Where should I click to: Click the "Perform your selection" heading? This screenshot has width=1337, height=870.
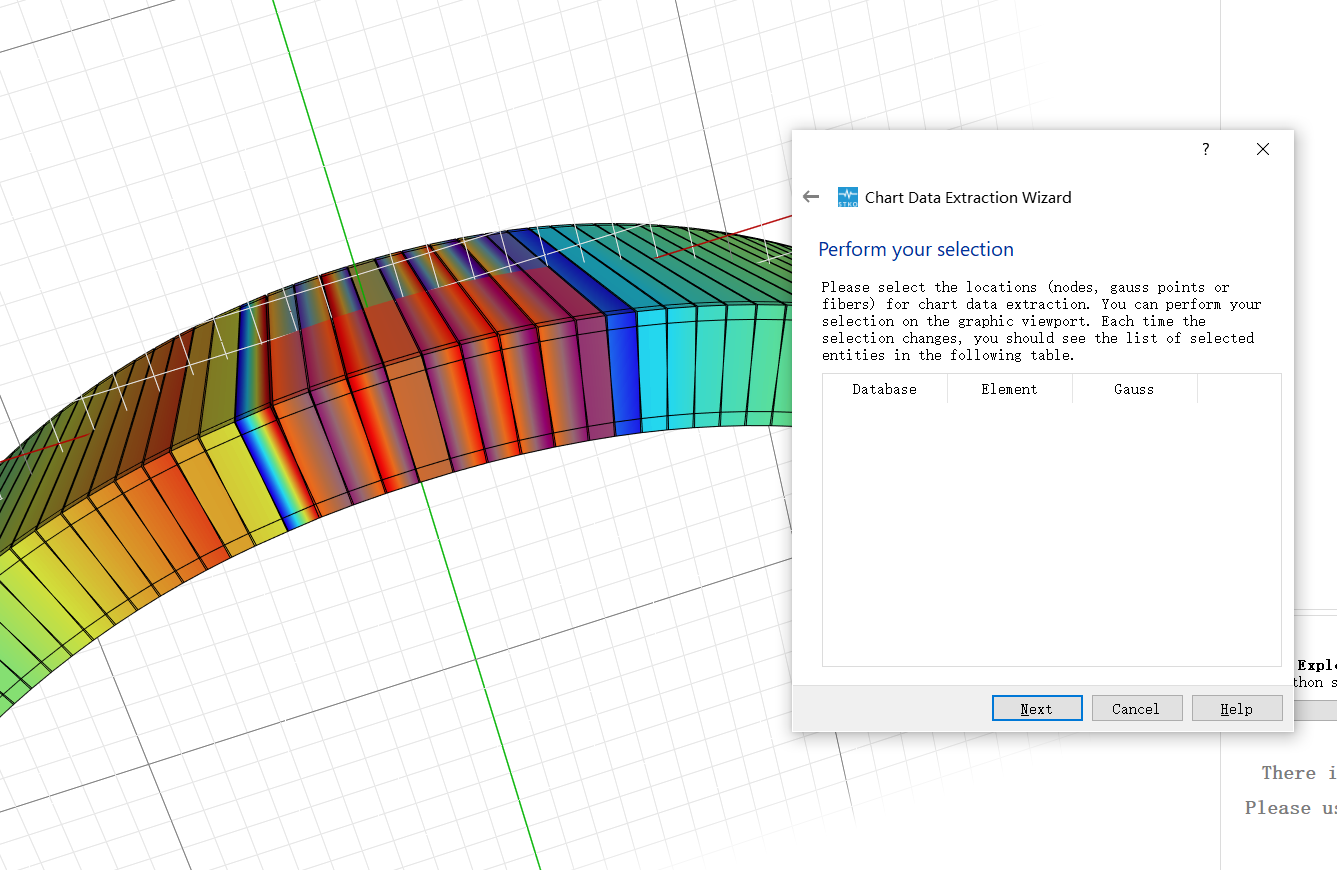[x=916, y=249]
